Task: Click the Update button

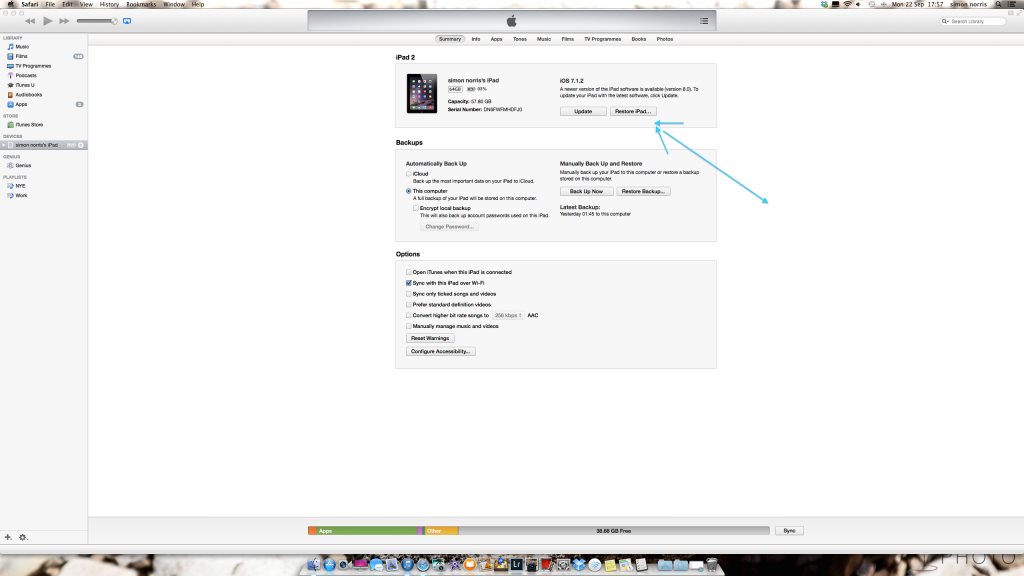Action: click(583, 112)
